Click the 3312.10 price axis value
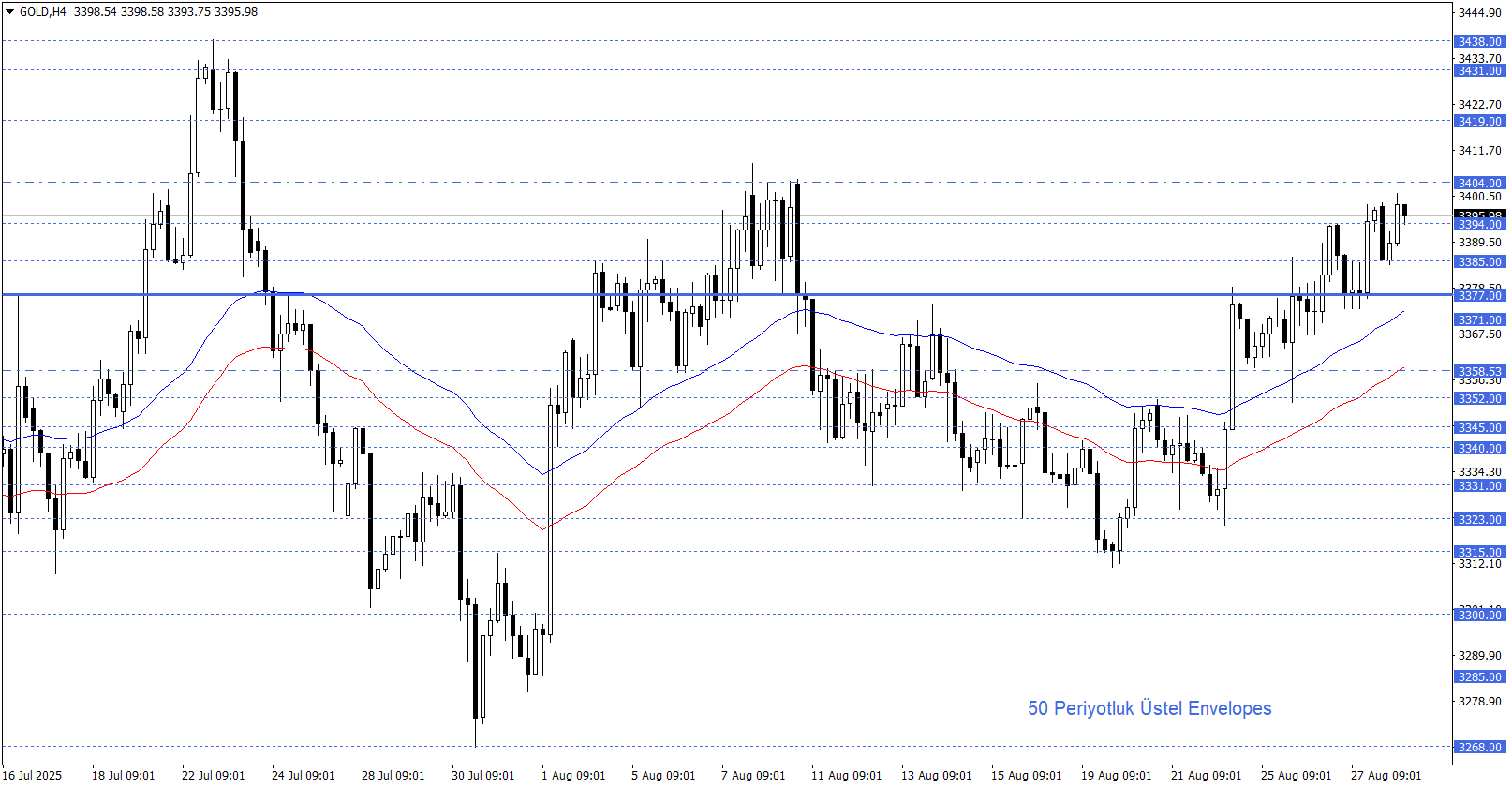 [1480, 563]
